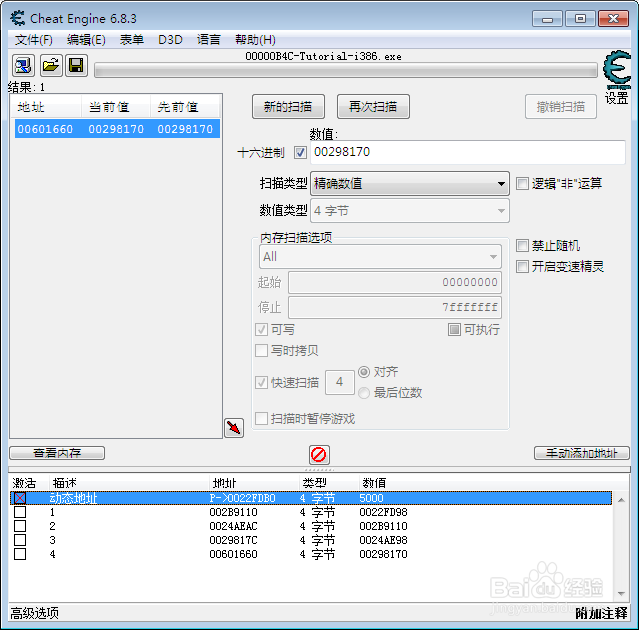
Task: Open the Edit menu
Action: coord(86,40)
